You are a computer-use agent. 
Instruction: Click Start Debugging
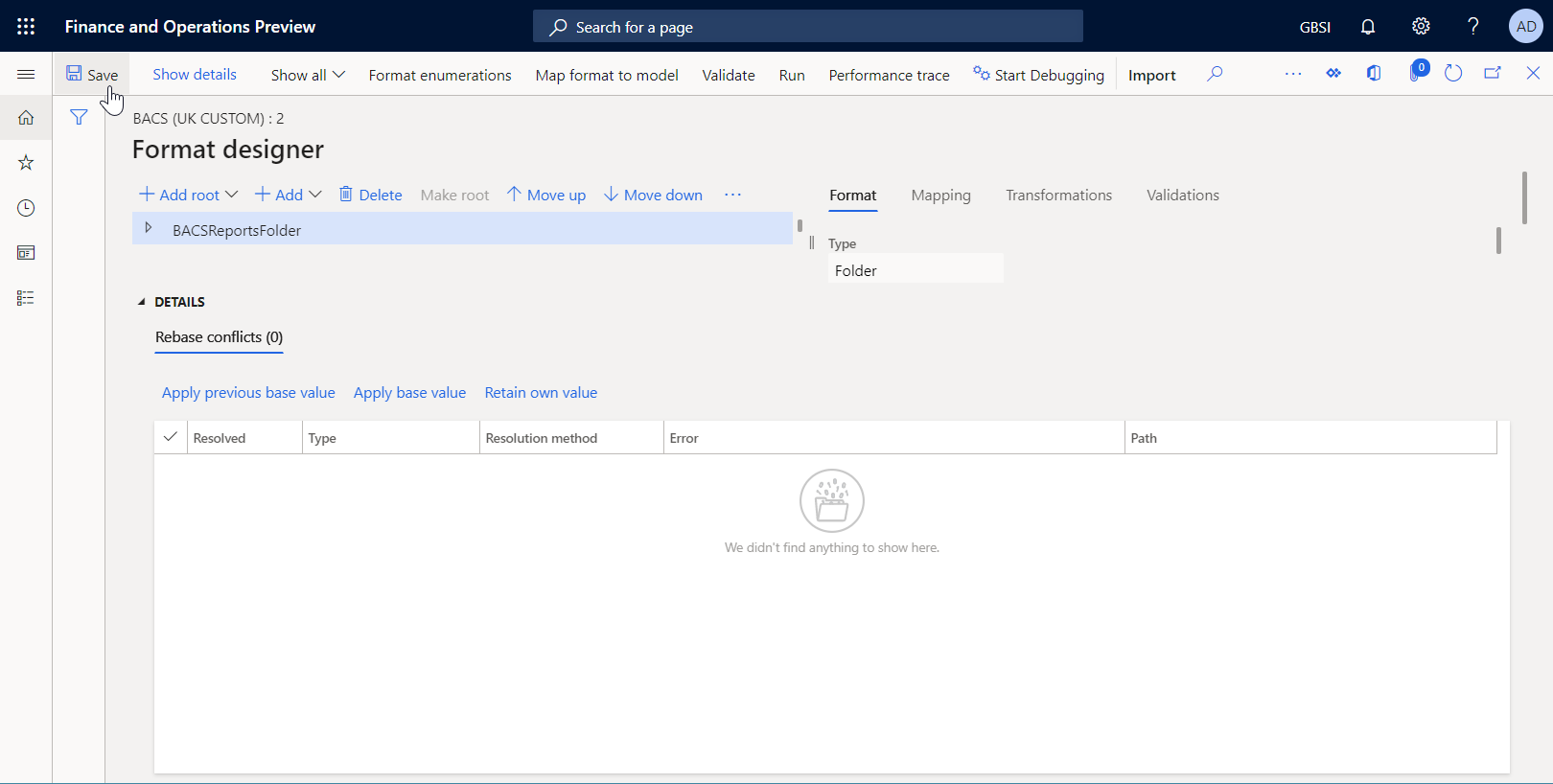[x=1039, y=75]
